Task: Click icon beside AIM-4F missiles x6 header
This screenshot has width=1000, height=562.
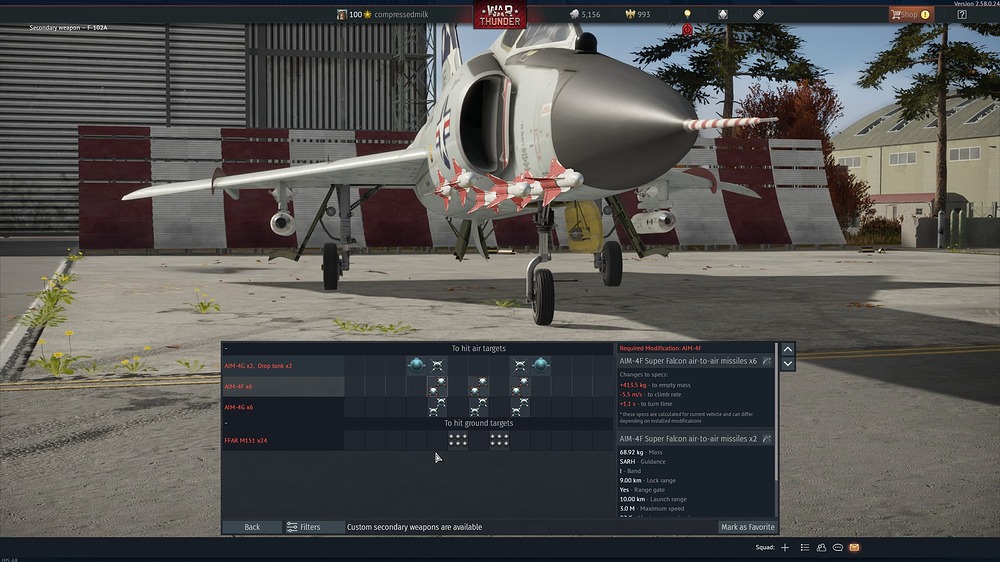Action: (x=767, y=361)
